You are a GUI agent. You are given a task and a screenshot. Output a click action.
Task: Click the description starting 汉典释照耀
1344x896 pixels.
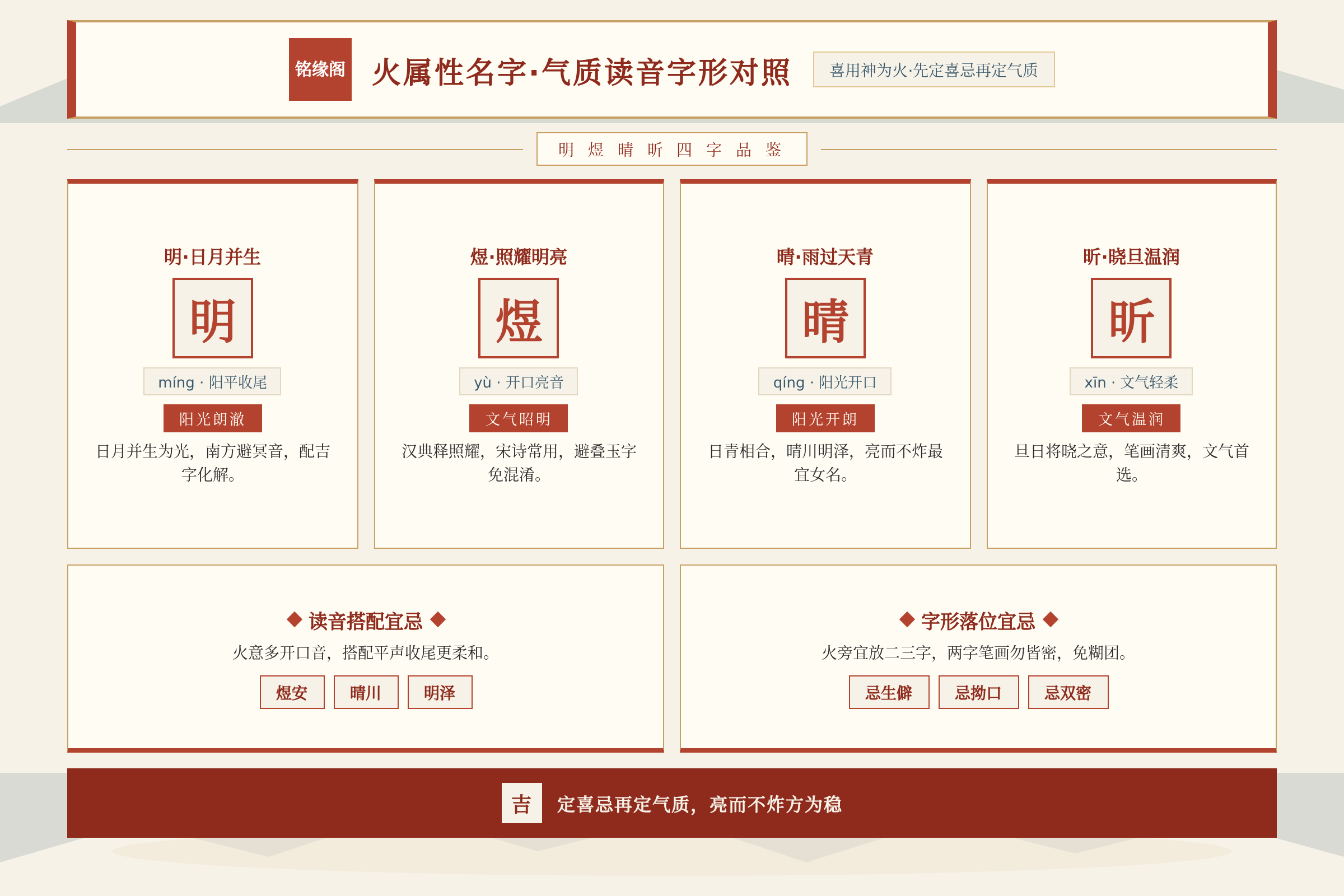point(519,463)
